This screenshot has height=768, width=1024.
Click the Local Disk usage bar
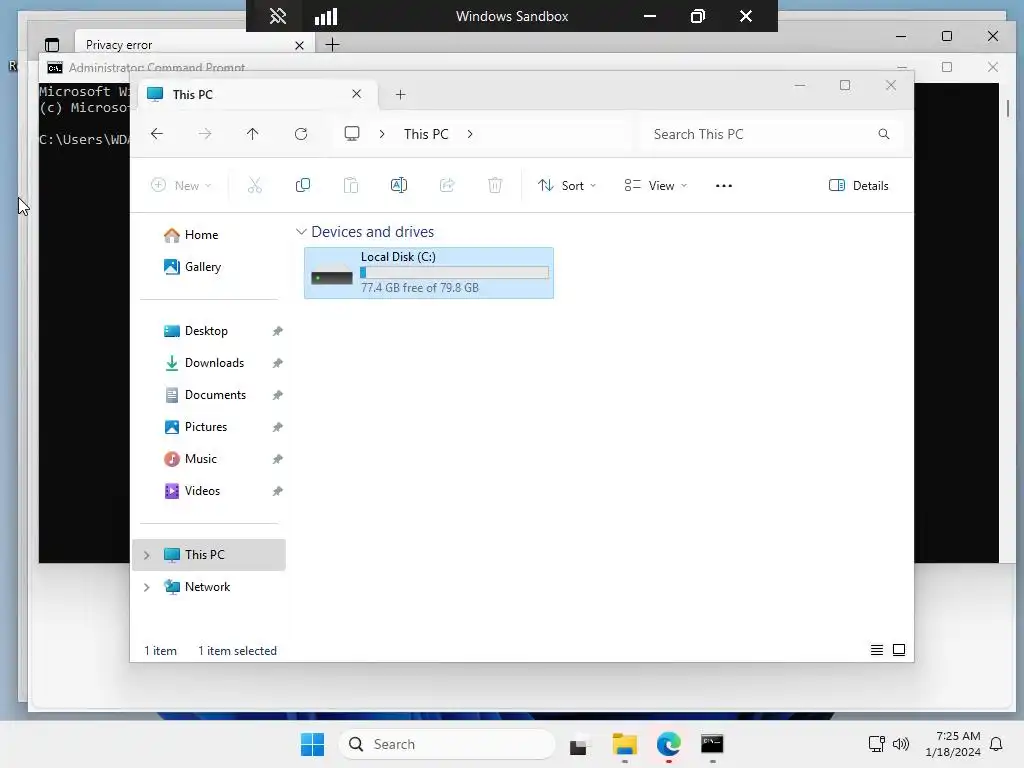[x=455, y=273]
